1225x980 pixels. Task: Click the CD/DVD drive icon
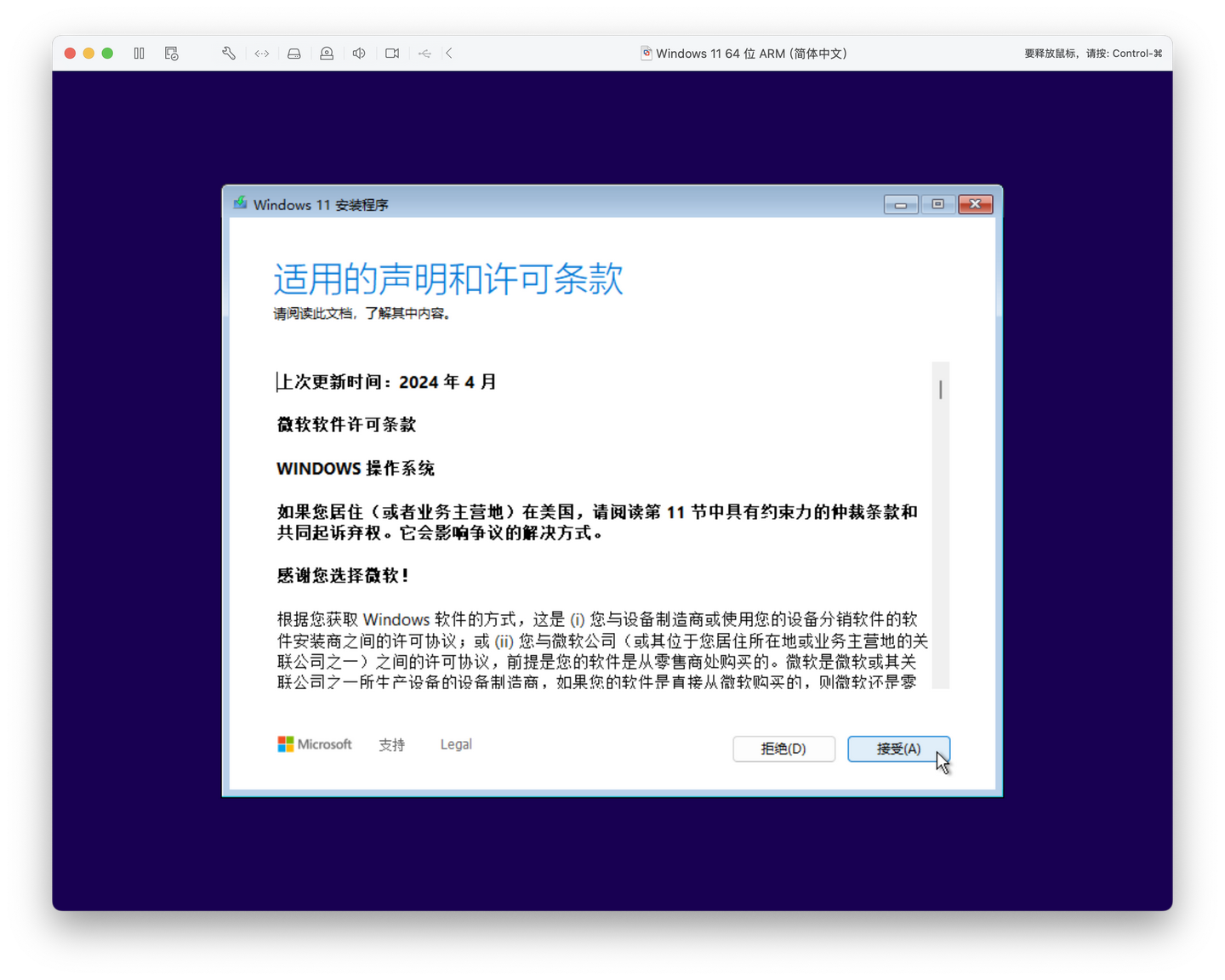[x=327, y=54]
